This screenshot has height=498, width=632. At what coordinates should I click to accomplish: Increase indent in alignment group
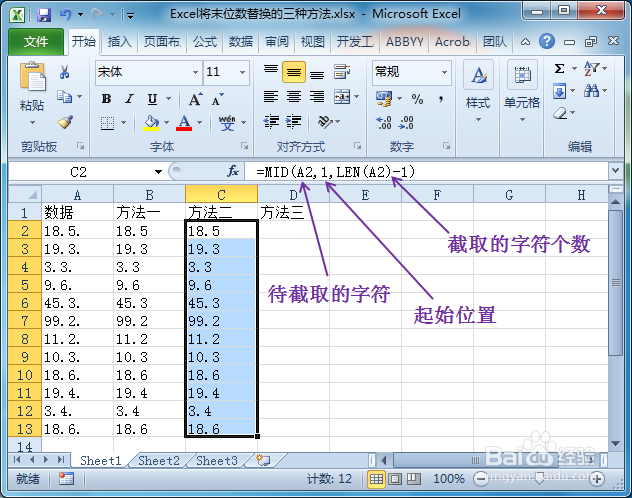point(293,122)
